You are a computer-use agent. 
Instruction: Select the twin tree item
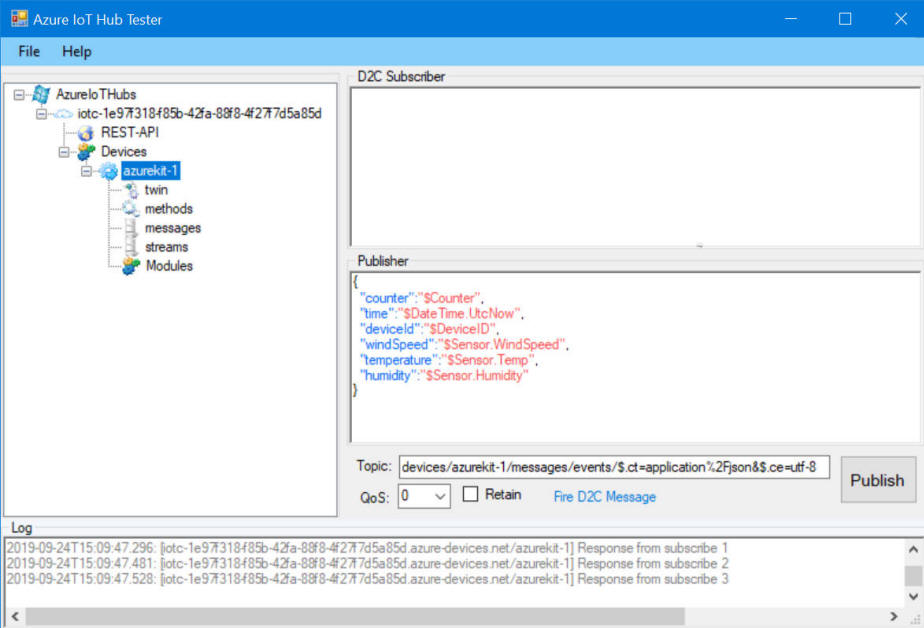click(156, 190)
